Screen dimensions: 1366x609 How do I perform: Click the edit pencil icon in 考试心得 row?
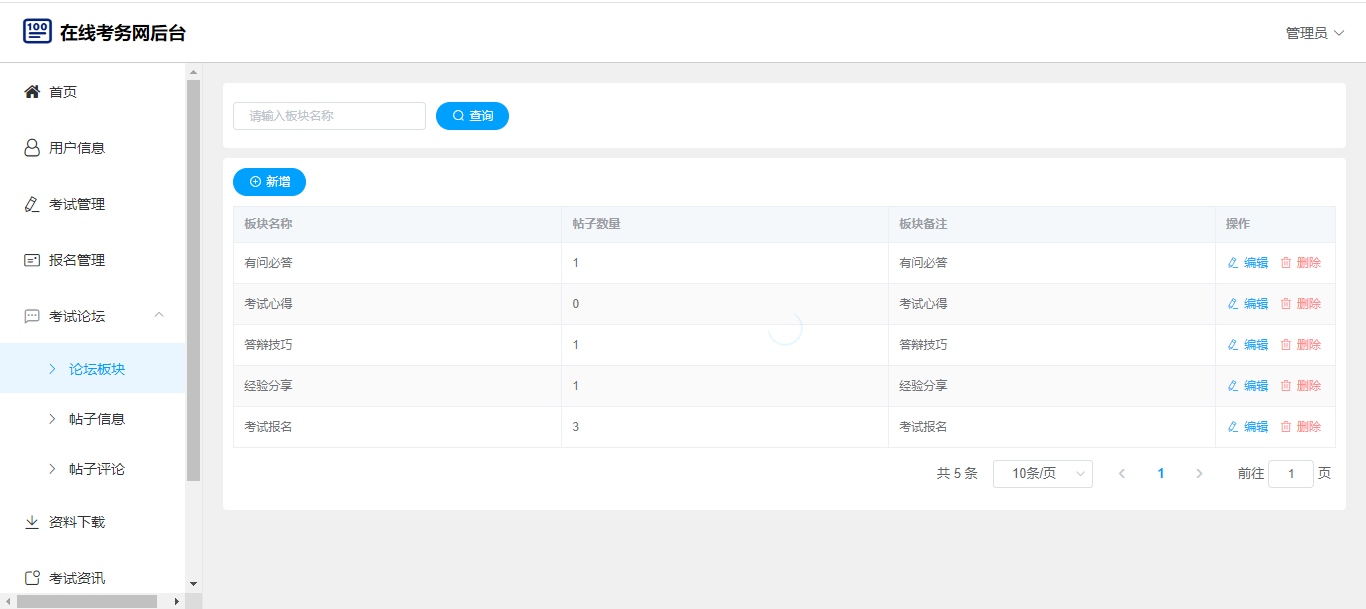pos(1232,304)
